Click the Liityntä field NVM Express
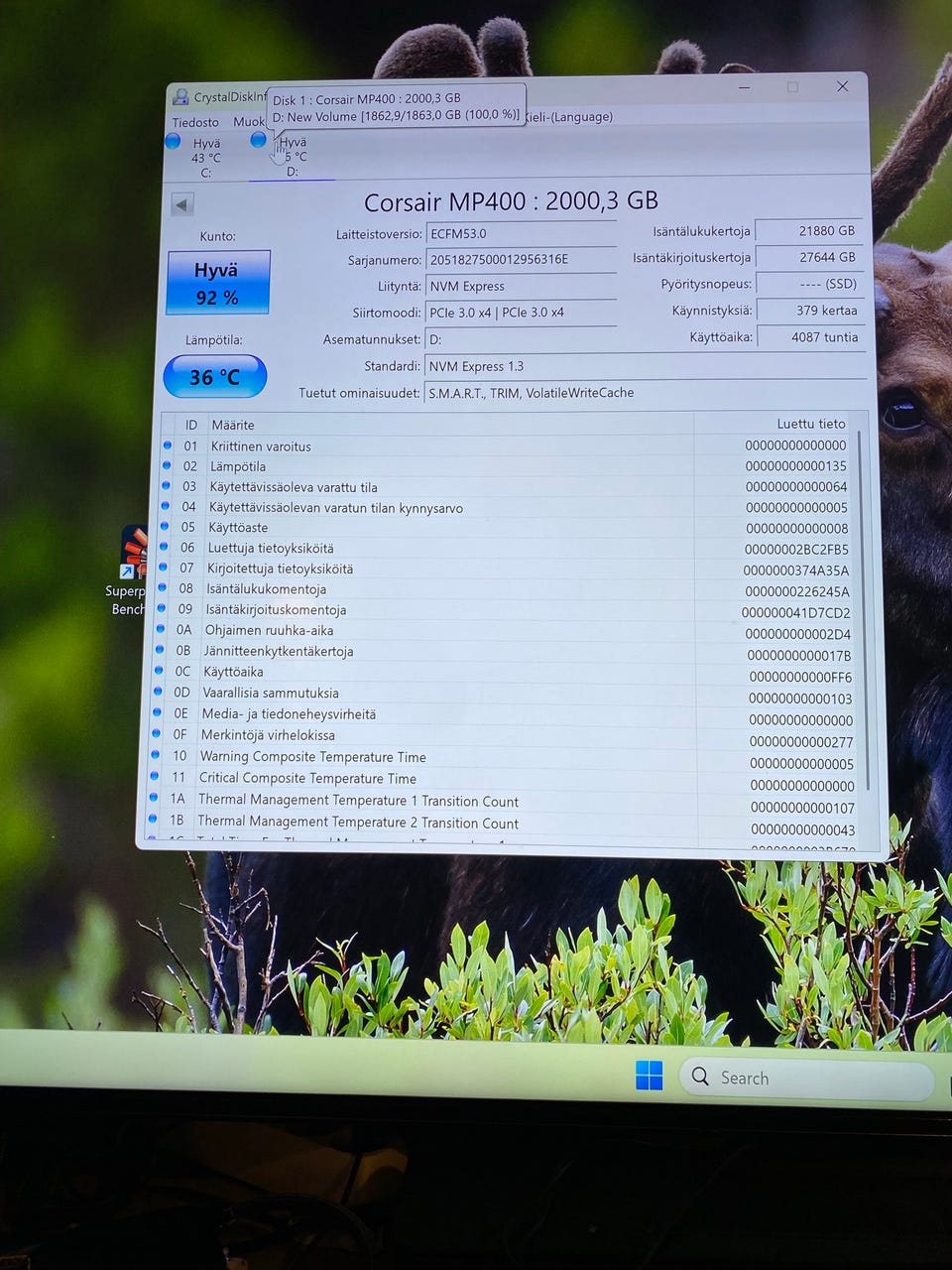The height and width of the screenshot is (1270, 952). pyautogui.click(x=521, y=286)
